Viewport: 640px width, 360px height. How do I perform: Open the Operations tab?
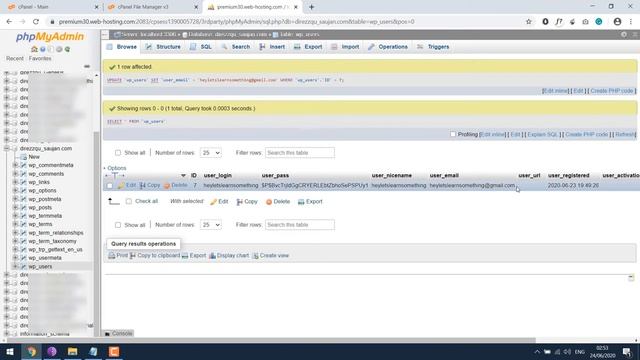pos(388,47)
